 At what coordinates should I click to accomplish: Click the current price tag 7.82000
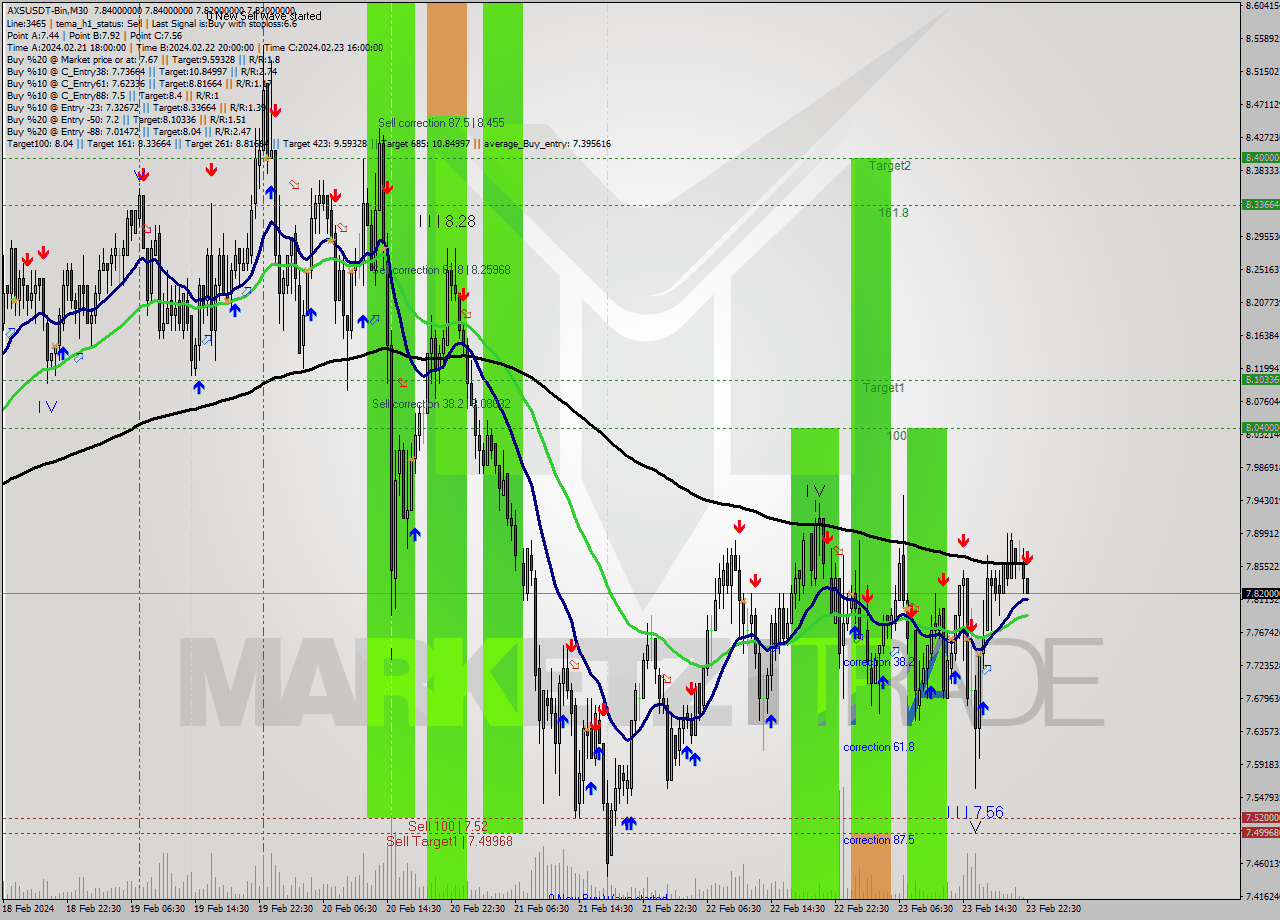point(1260,593)
